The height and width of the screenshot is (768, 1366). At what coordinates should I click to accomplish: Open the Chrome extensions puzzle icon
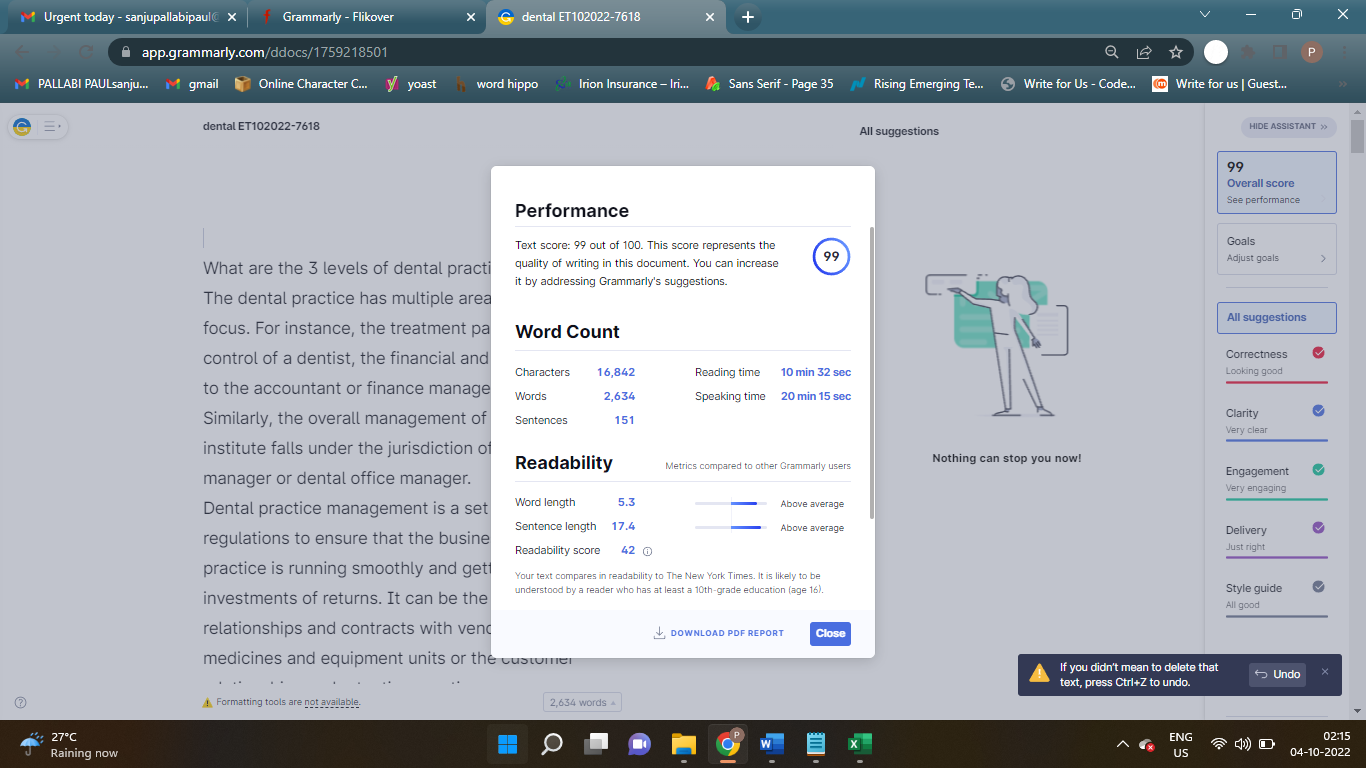[1248, 52]
